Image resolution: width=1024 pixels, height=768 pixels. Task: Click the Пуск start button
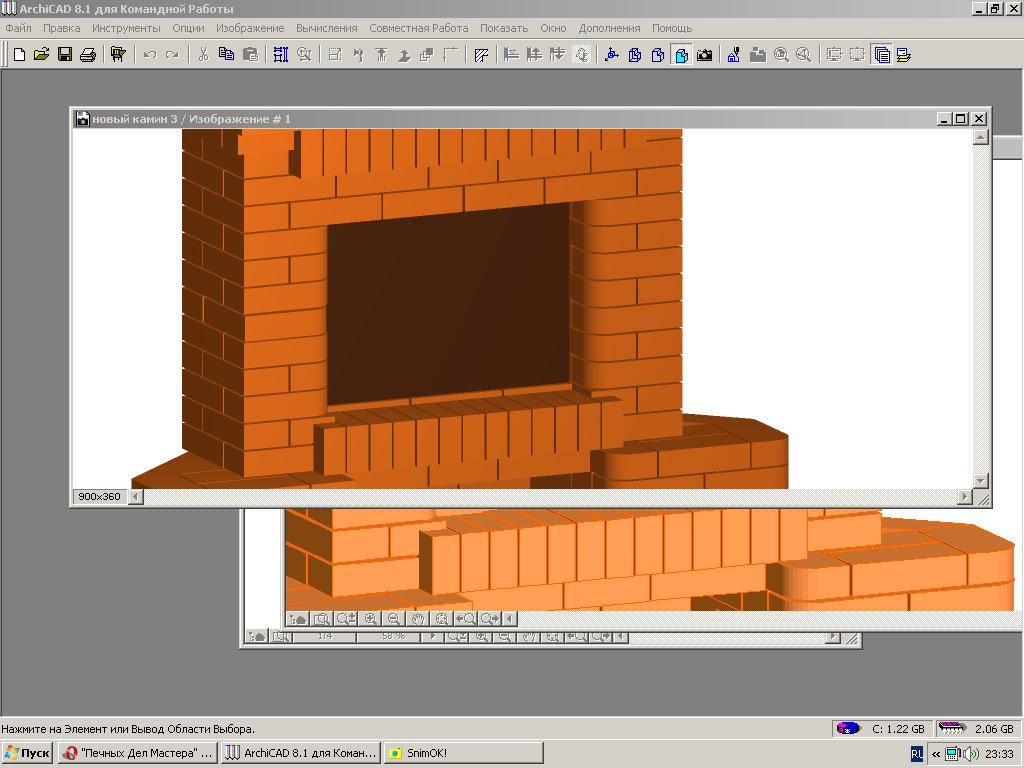click(27, 753)
